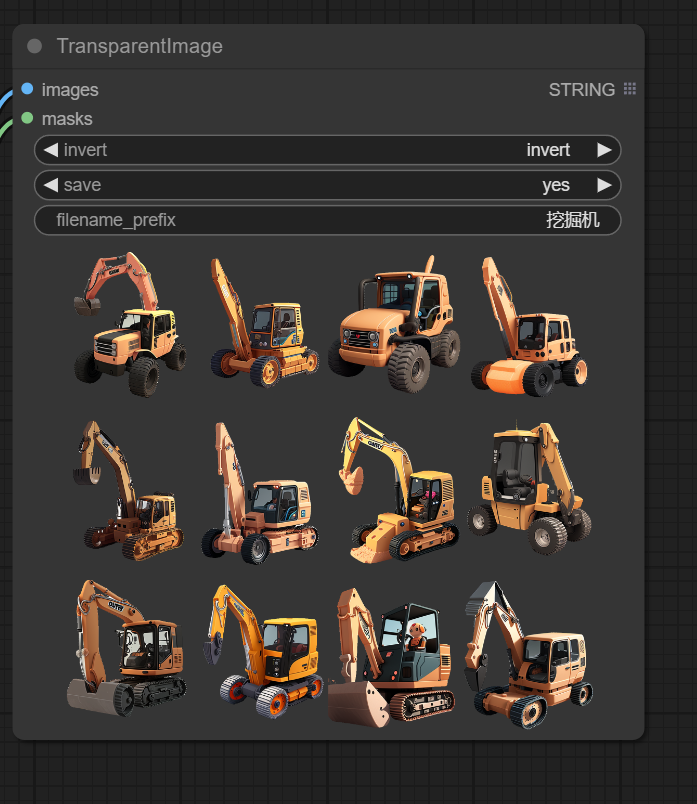Open thumbnail of yellow tracked excavator with blade, middle row third
The image size is (697, 804).
(x=399, y=490)
